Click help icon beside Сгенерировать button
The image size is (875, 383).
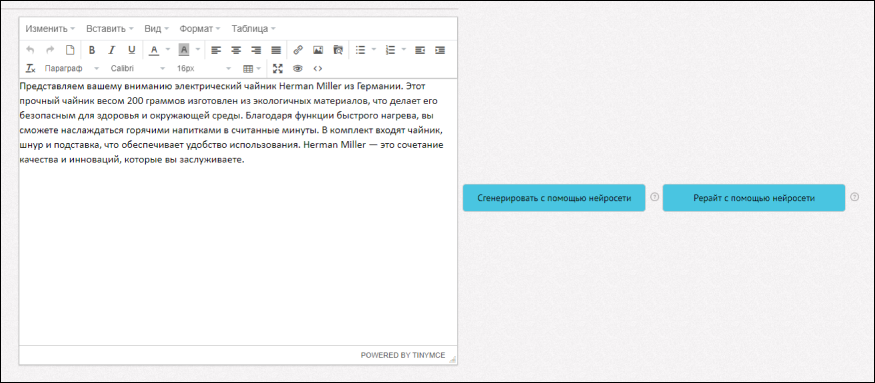[655, 197]
